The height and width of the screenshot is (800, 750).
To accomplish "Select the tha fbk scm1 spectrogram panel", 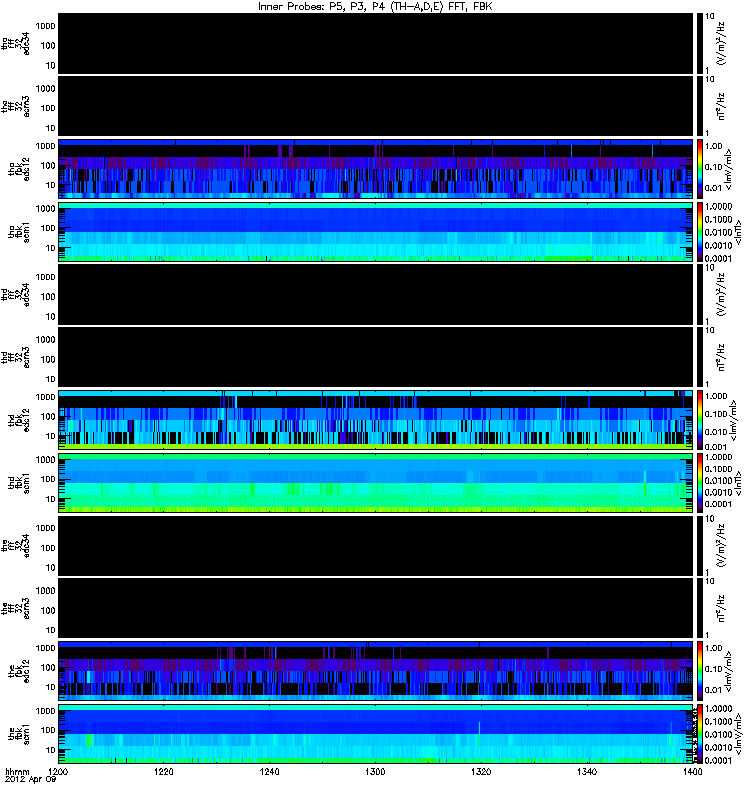I will click(x=378, y=233).
